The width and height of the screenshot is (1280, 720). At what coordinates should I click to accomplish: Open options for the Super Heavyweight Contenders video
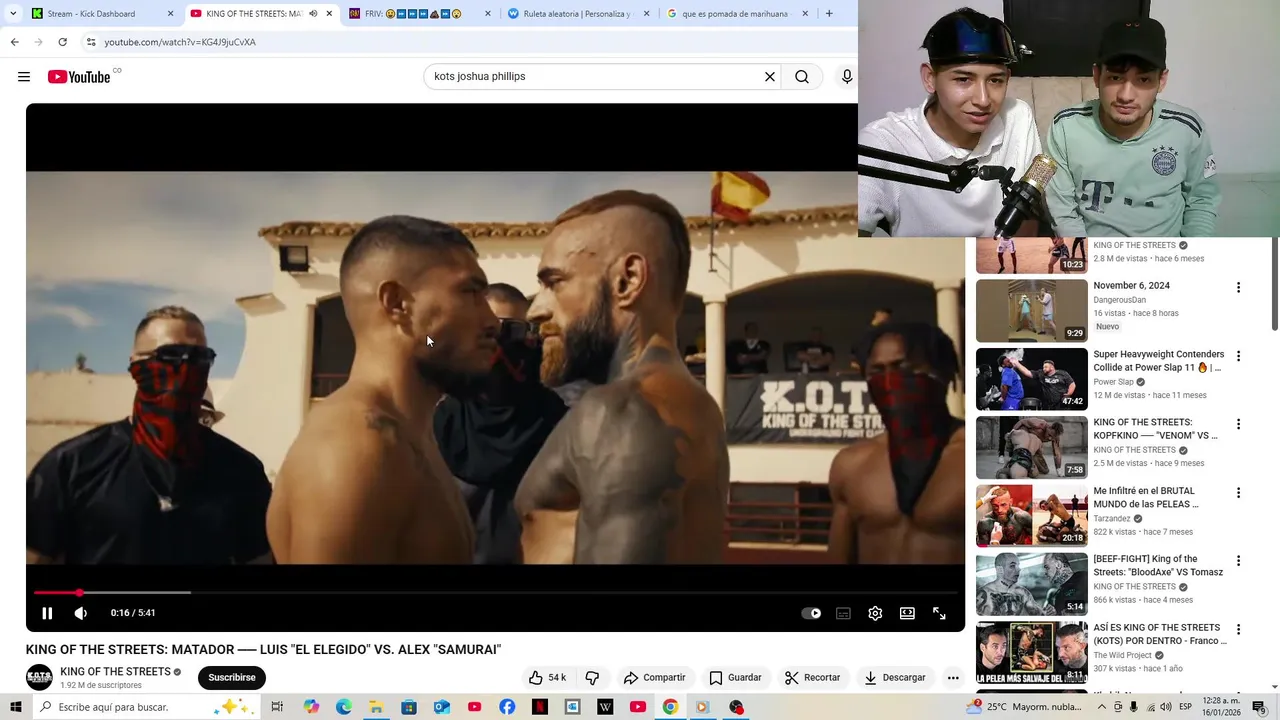pos(1238,356)
